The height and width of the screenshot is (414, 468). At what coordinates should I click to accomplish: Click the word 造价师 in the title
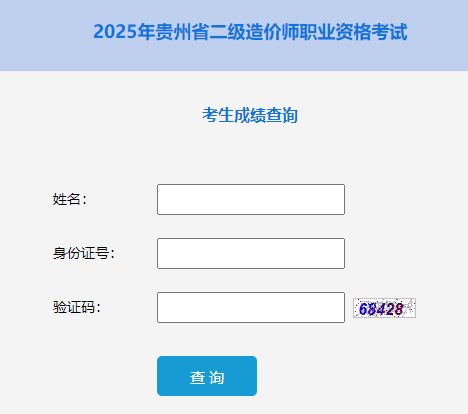[x=272, y=32]
